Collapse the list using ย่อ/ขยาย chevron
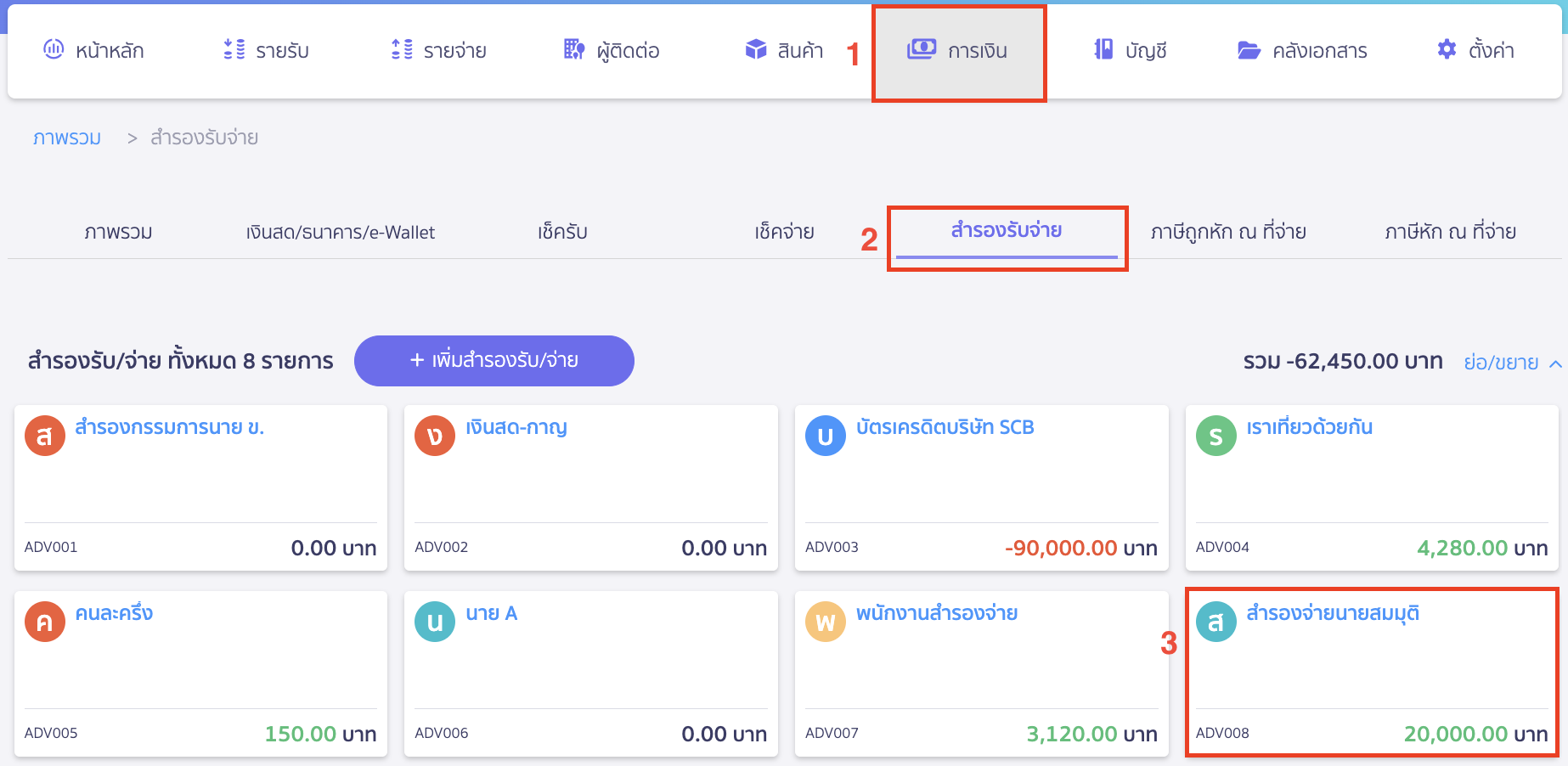The image size is (1568, 766). click(x=1555, y=363)
